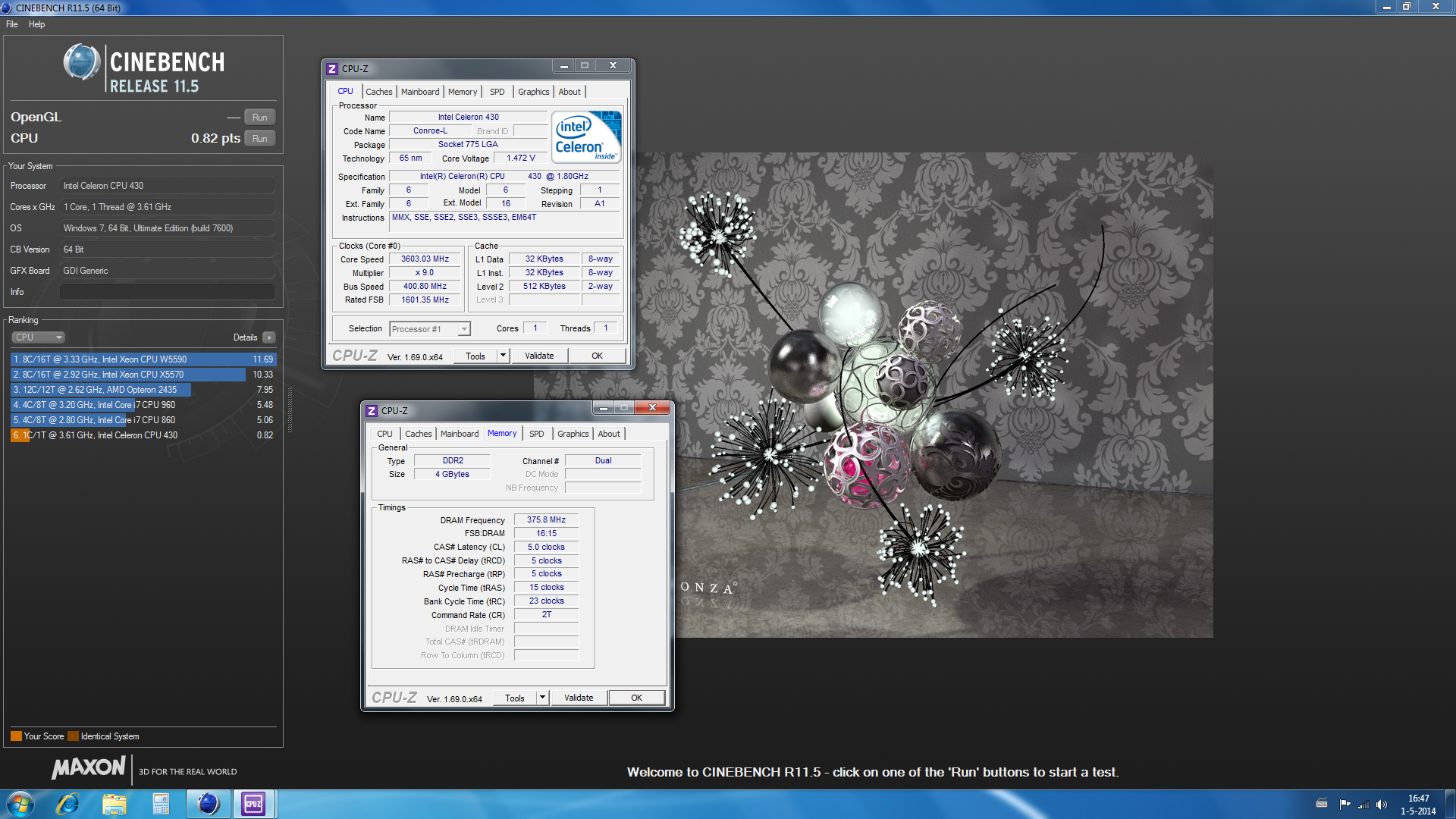
Task: Open Processor #1 selection dropdown
Action: [430, 329]
